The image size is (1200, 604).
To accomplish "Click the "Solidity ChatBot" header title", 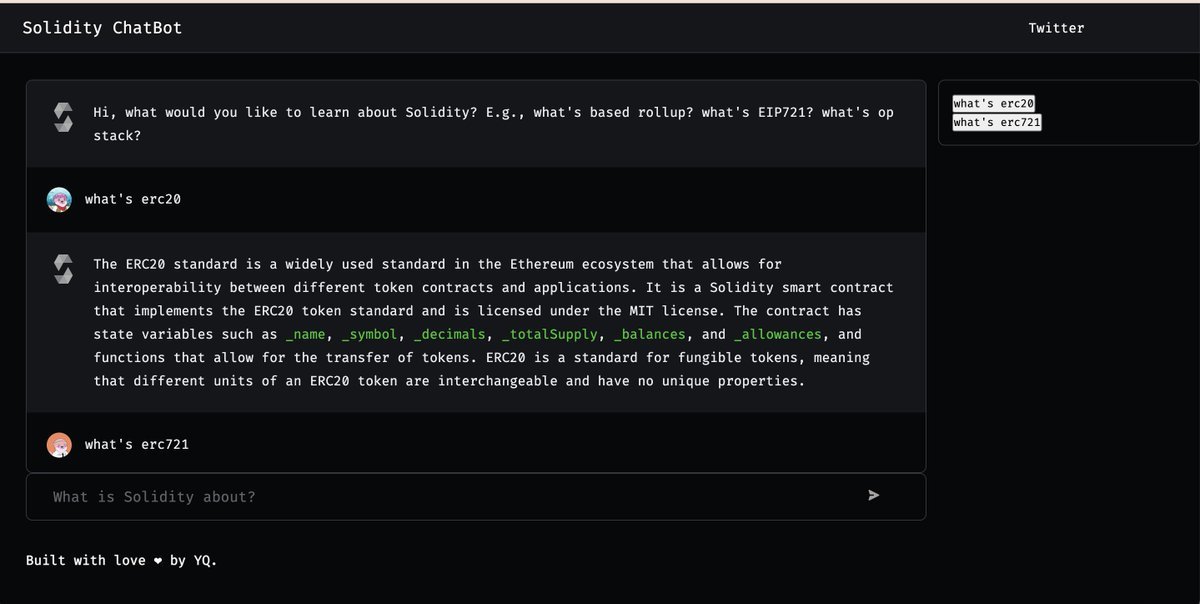I will pyautogui.click(x=101, y=27).
